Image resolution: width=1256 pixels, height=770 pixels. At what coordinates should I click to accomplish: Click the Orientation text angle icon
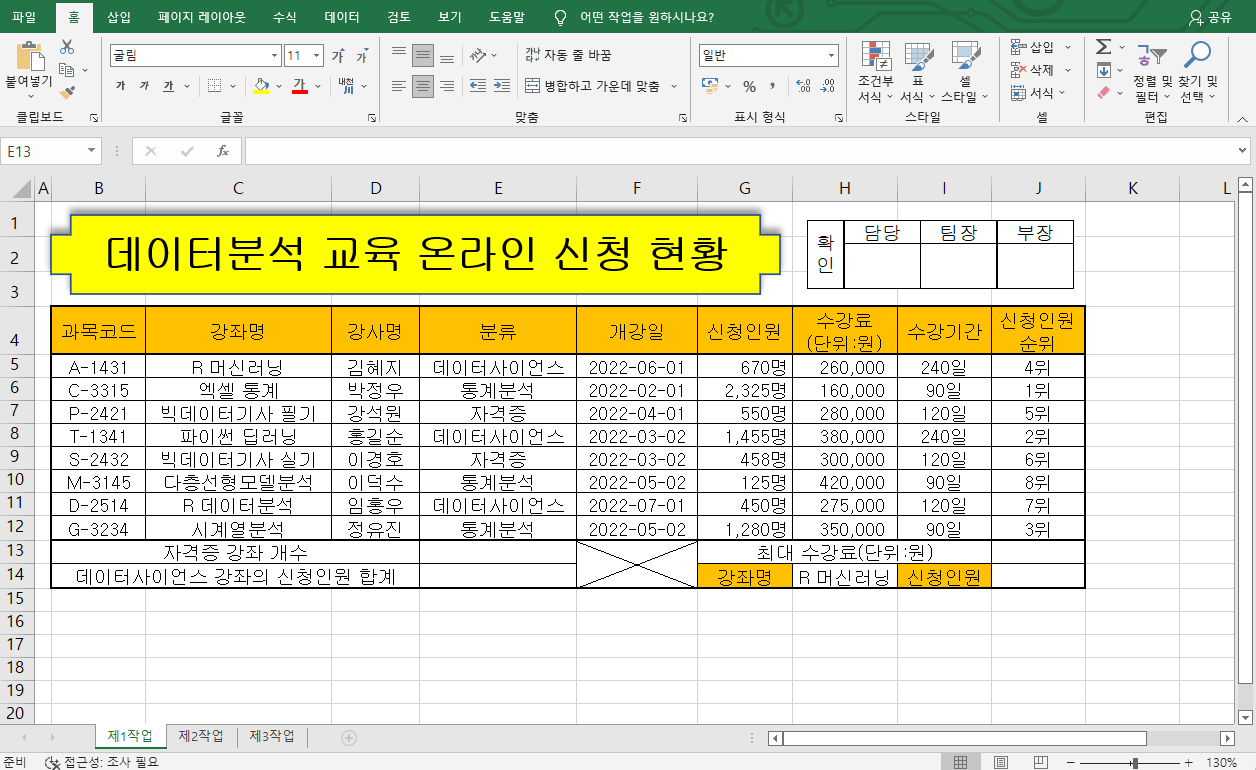click(x=479, y=56)
